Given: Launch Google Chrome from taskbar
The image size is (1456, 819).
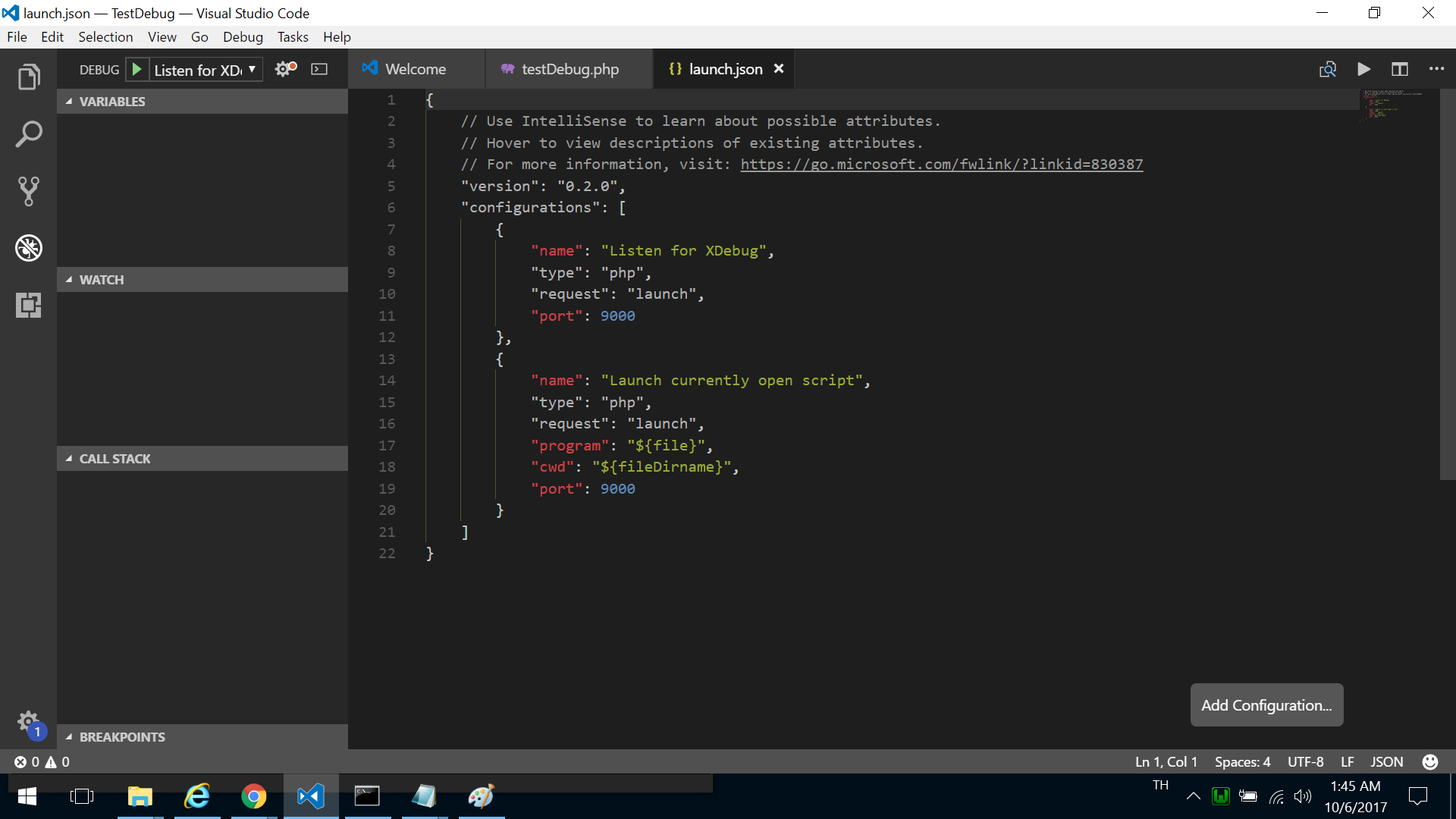Looking at the screenshot, I should [254, 796].
